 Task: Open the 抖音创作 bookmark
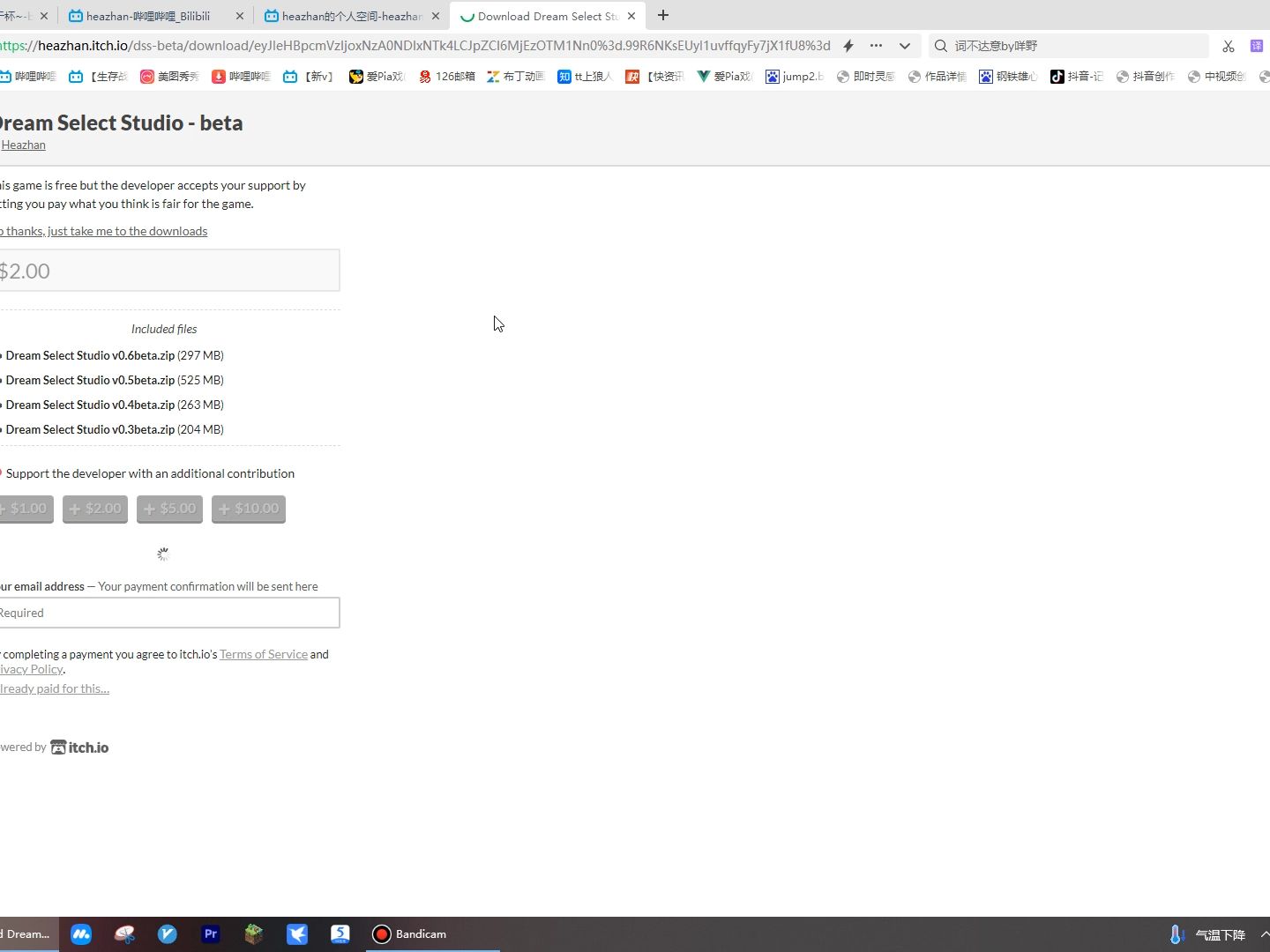pyautogui.click(x=1145, y=77)
